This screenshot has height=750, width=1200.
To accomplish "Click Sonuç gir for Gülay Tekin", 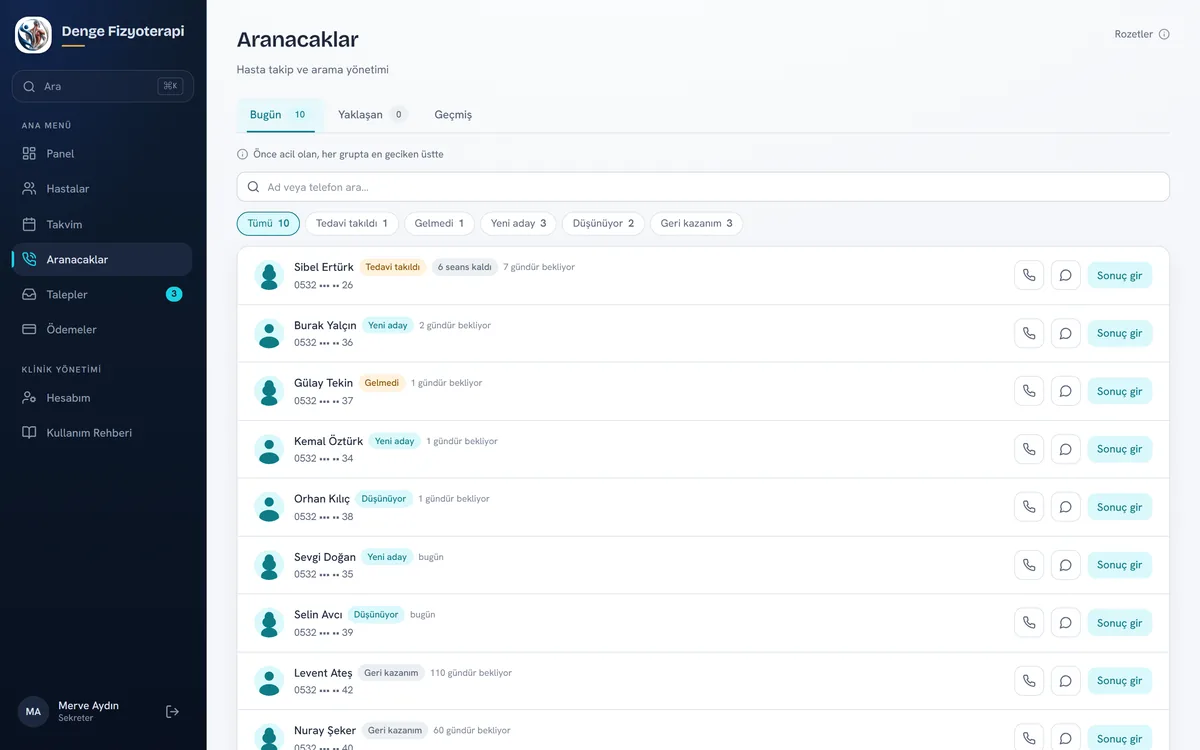I will [1120, 391].
